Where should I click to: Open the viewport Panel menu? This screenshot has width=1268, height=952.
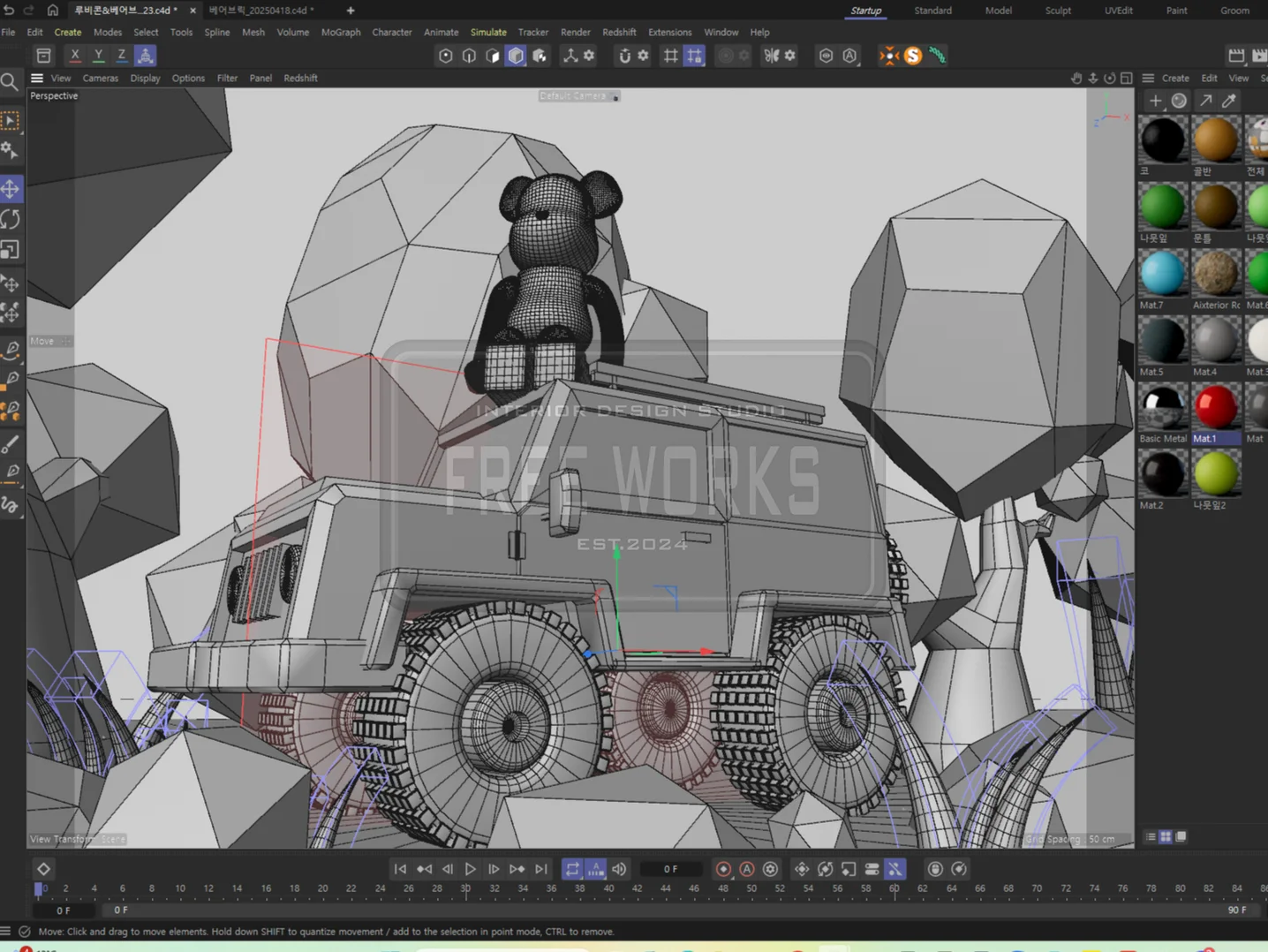260,78
